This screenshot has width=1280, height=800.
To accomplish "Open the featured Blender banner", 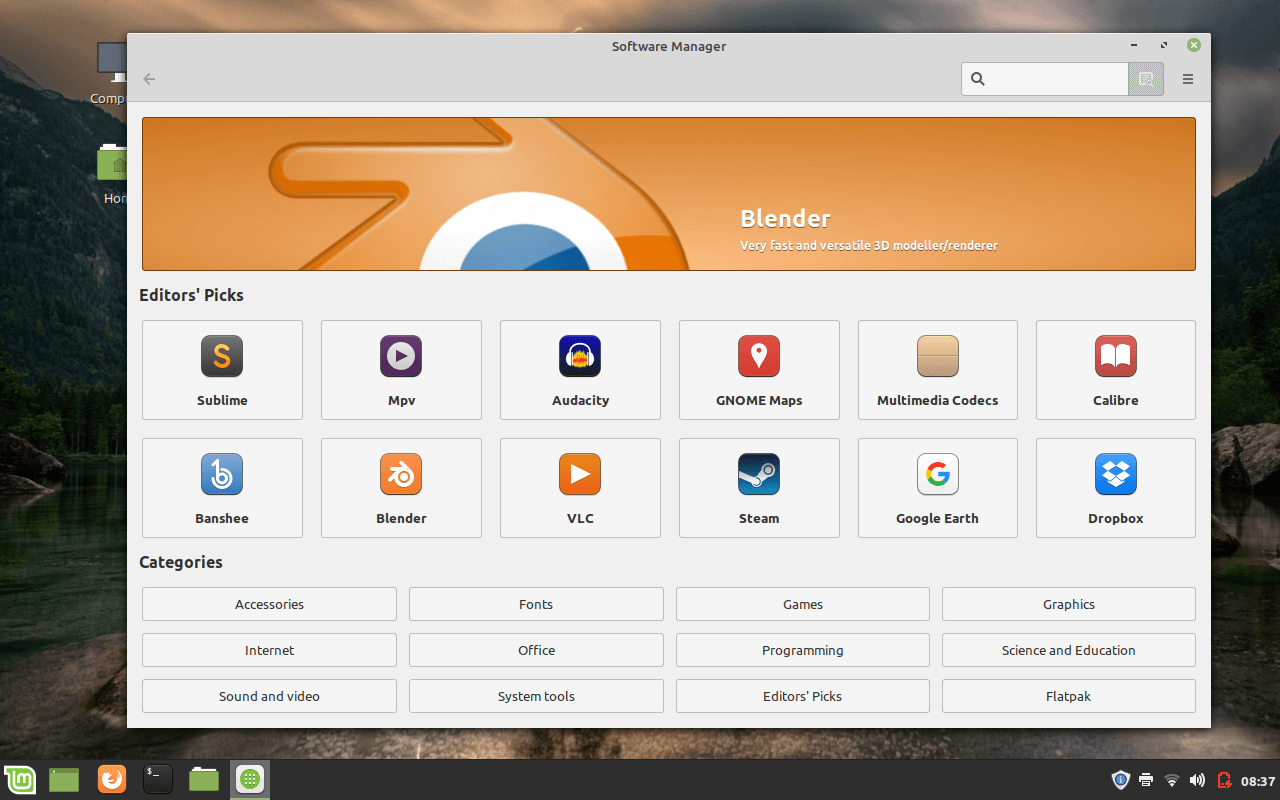I will click(669, 194).
